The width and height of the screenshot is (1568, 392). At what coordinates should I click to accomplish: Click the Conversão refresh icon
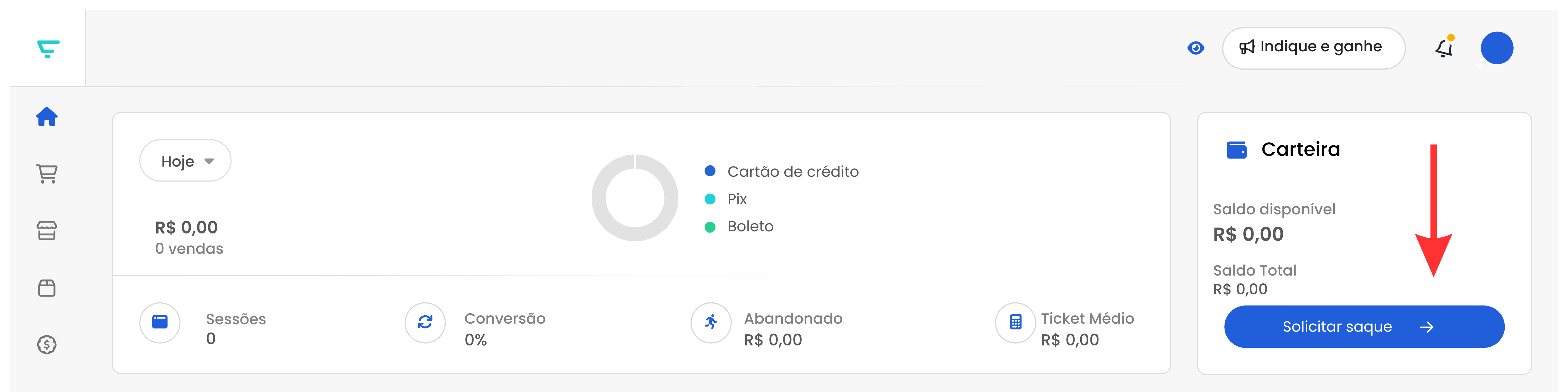point(426,323)
